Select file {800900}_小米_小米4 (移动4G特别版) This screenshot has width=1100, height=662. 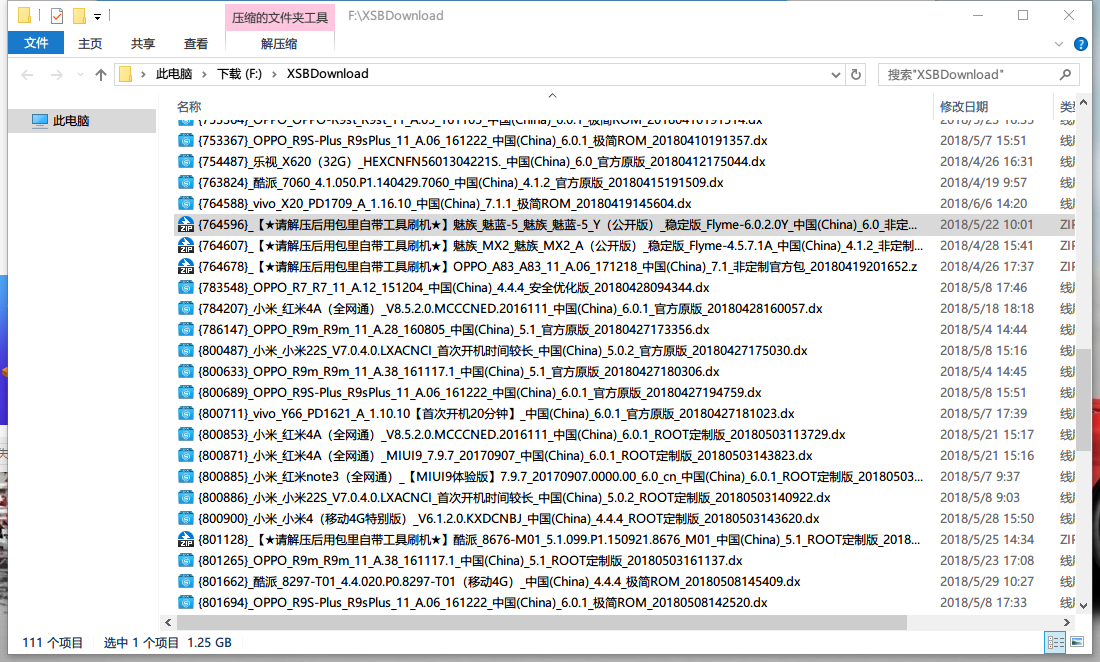(x=509, y=519)
